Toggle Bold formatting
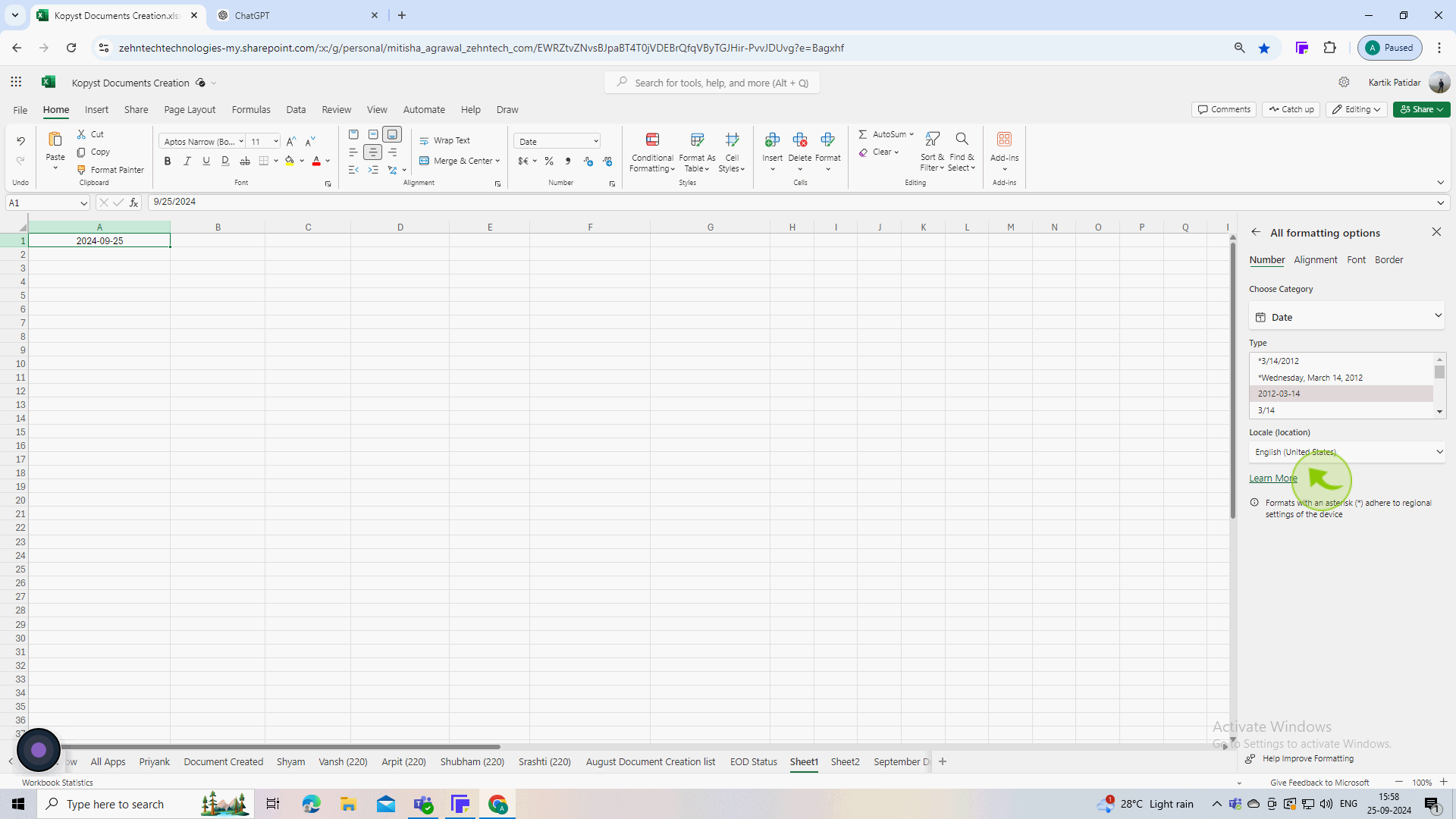 tap(168, 161)
